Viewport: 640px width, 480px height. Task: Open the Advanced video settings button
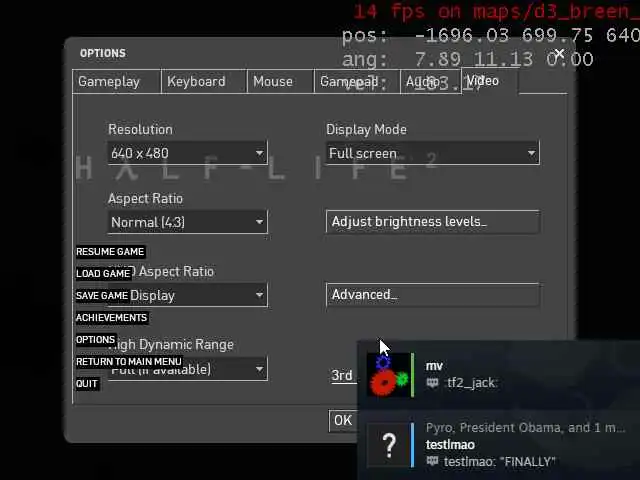tap(433, 295)
